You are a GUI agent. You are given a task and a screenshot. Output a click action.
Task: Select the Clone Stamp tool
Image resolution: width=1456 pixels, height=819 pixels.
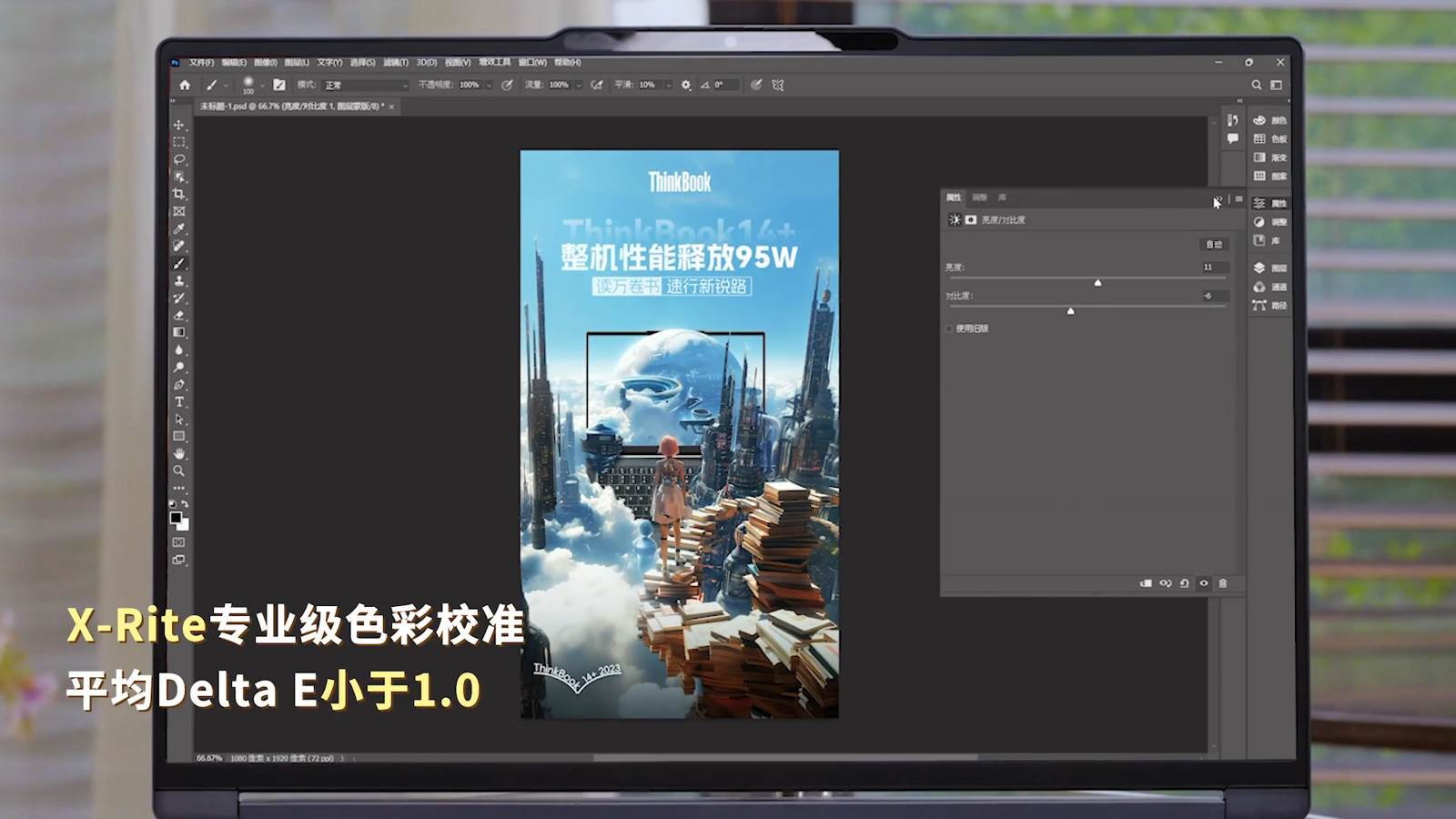pyautogui.click(x=179, y=280)
